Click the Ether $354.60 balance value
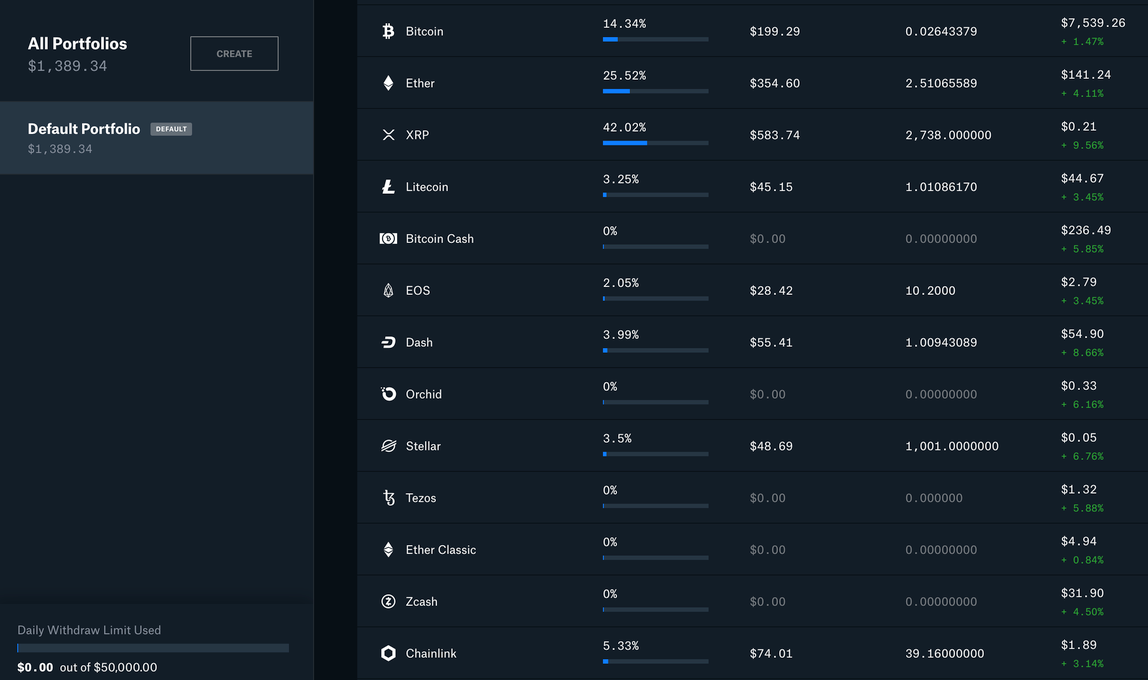The width and height of the screenshot is (1148, 680). click(775, 83)
